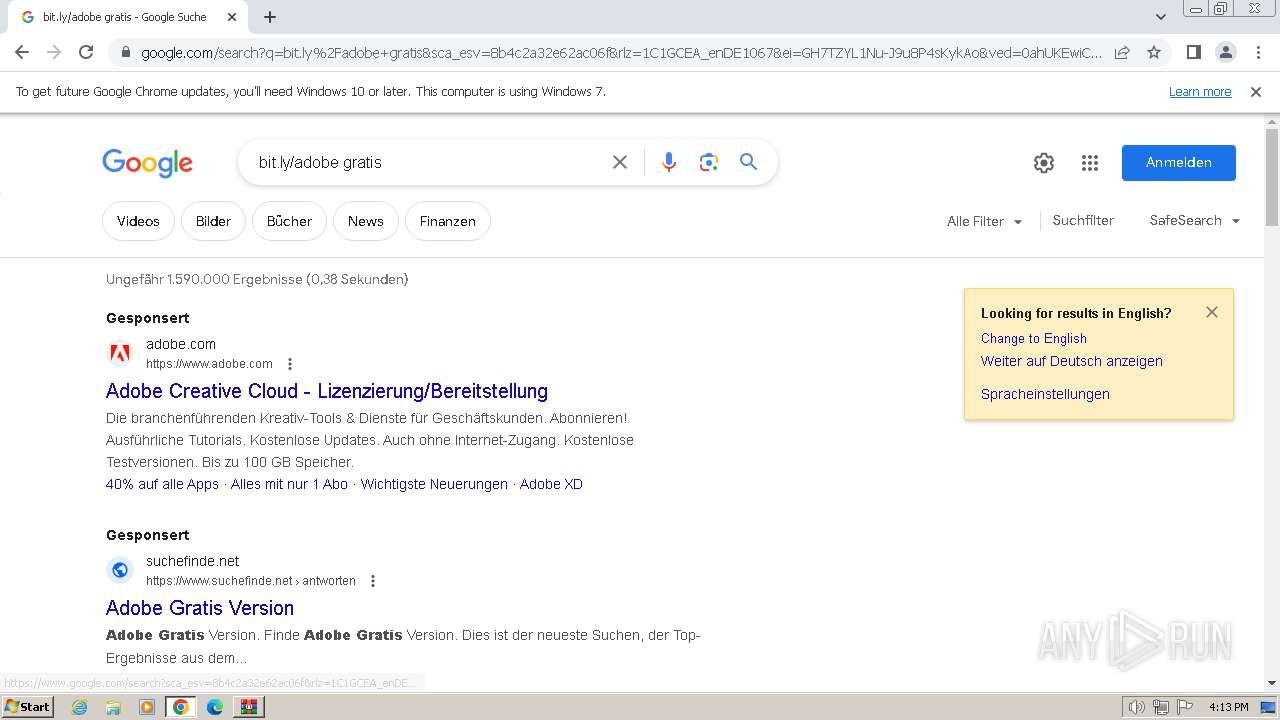Image resolution: width=1280 pixels, height=720 pixels.
Task: Filter results by Finanzen
Action: (448, 221)
